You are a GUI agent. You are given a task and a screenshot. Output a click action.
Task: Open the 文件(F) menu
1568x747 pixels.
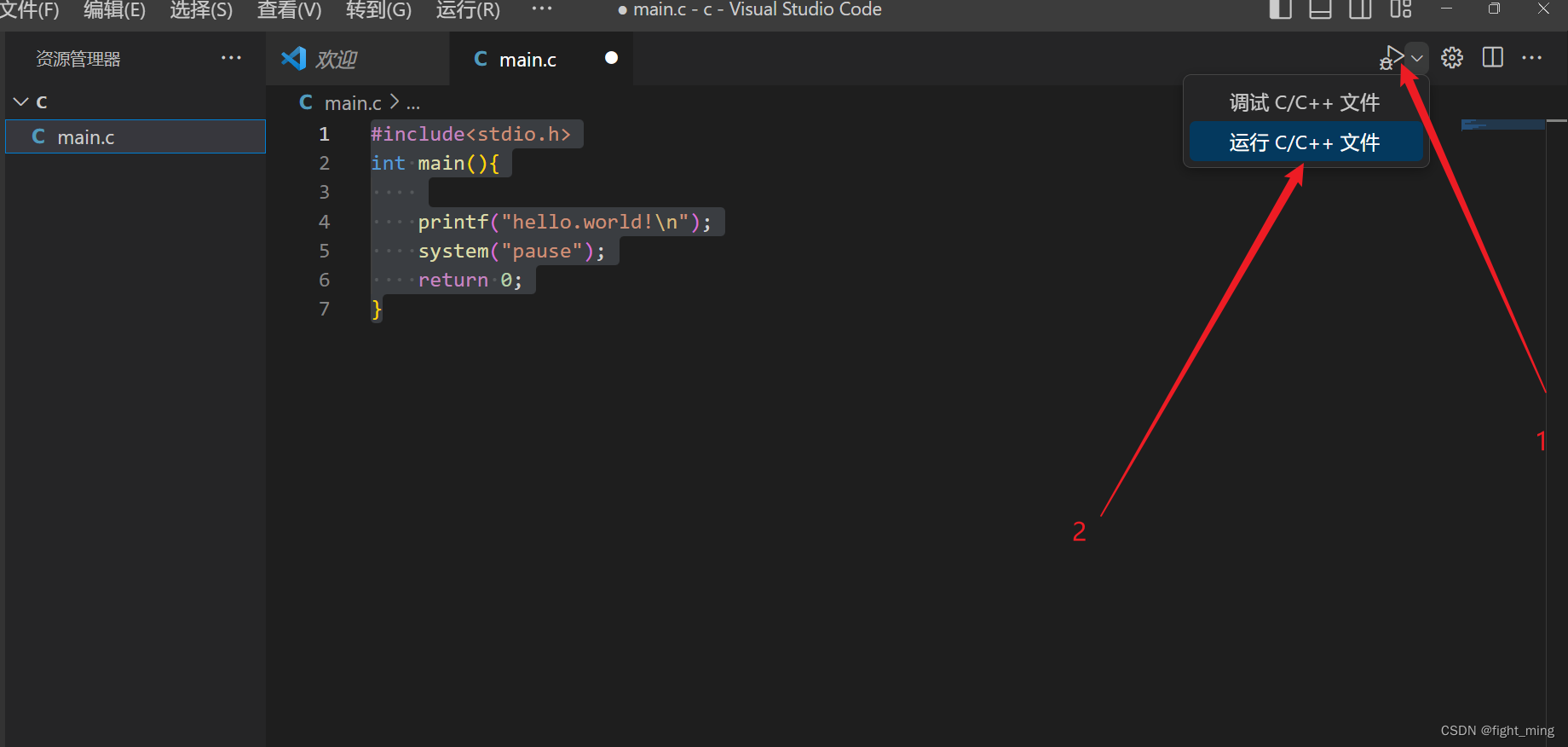tap(30, 10)
